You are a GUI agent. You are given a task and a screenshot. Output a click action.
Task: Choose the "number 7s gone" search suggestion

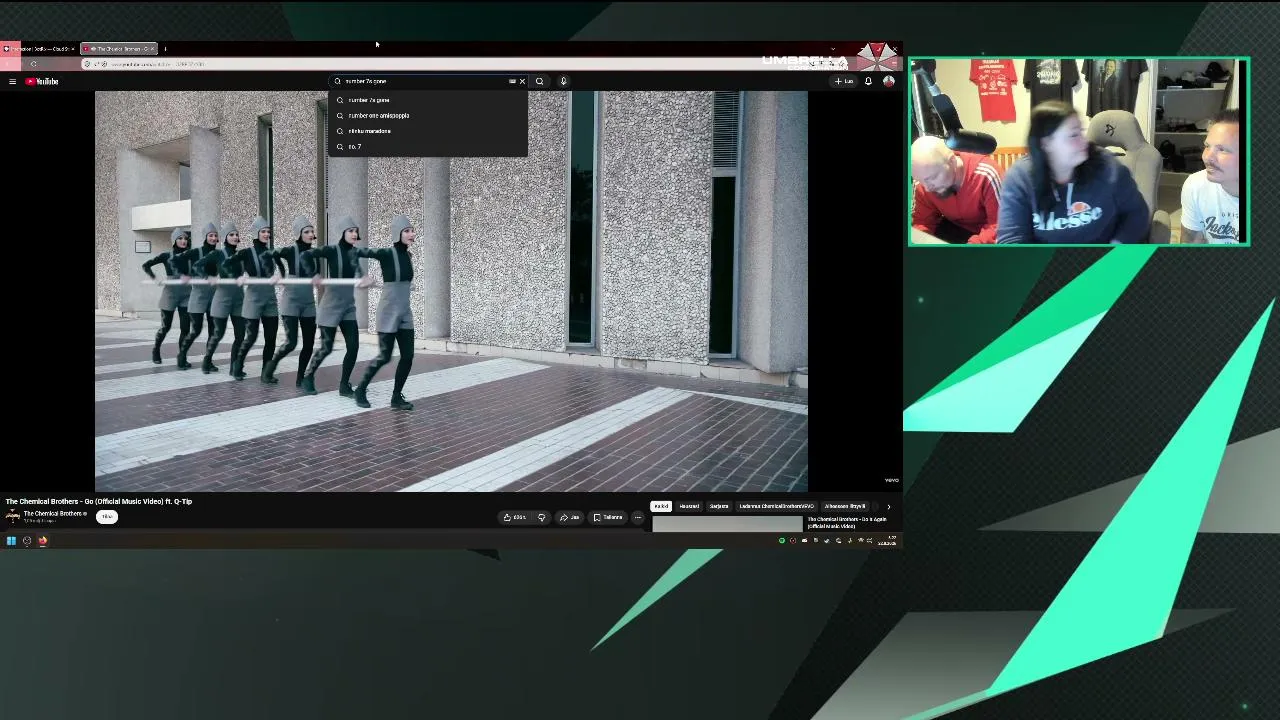[x=428, y=100]
